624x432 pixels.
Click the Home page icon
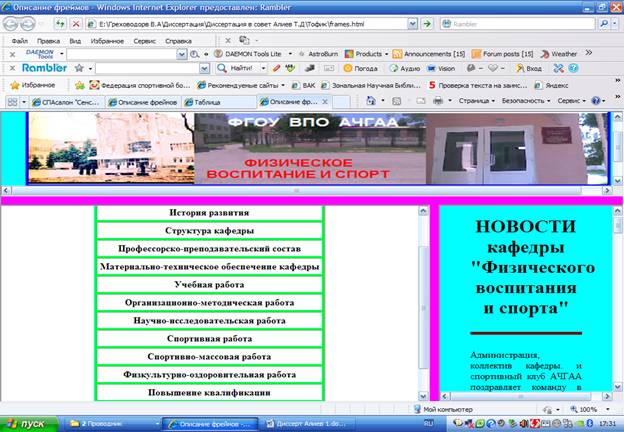coord(371,101)
